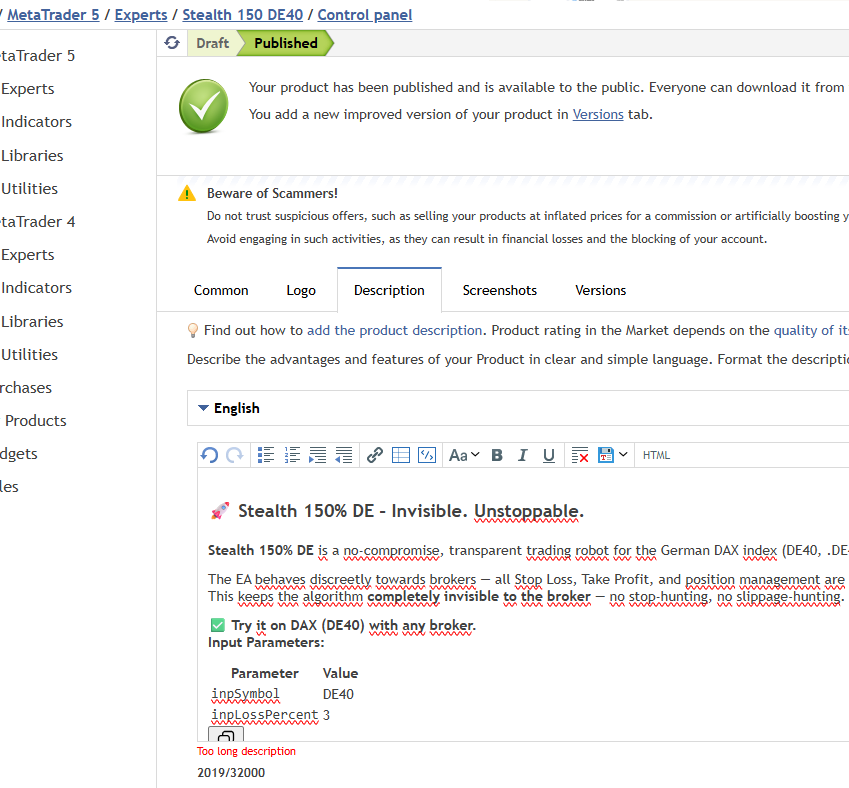Click the save draft floppy disk icon
The image size is (849, 788).
tap(605, 455)
